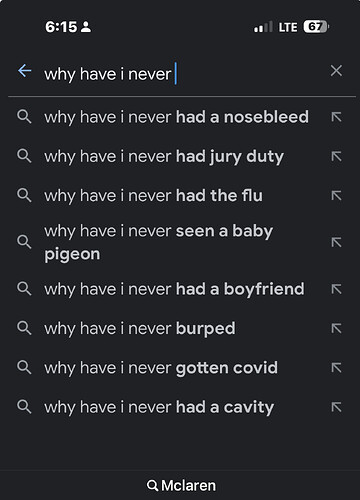Tap the blue back arrow

click(25, 71)
